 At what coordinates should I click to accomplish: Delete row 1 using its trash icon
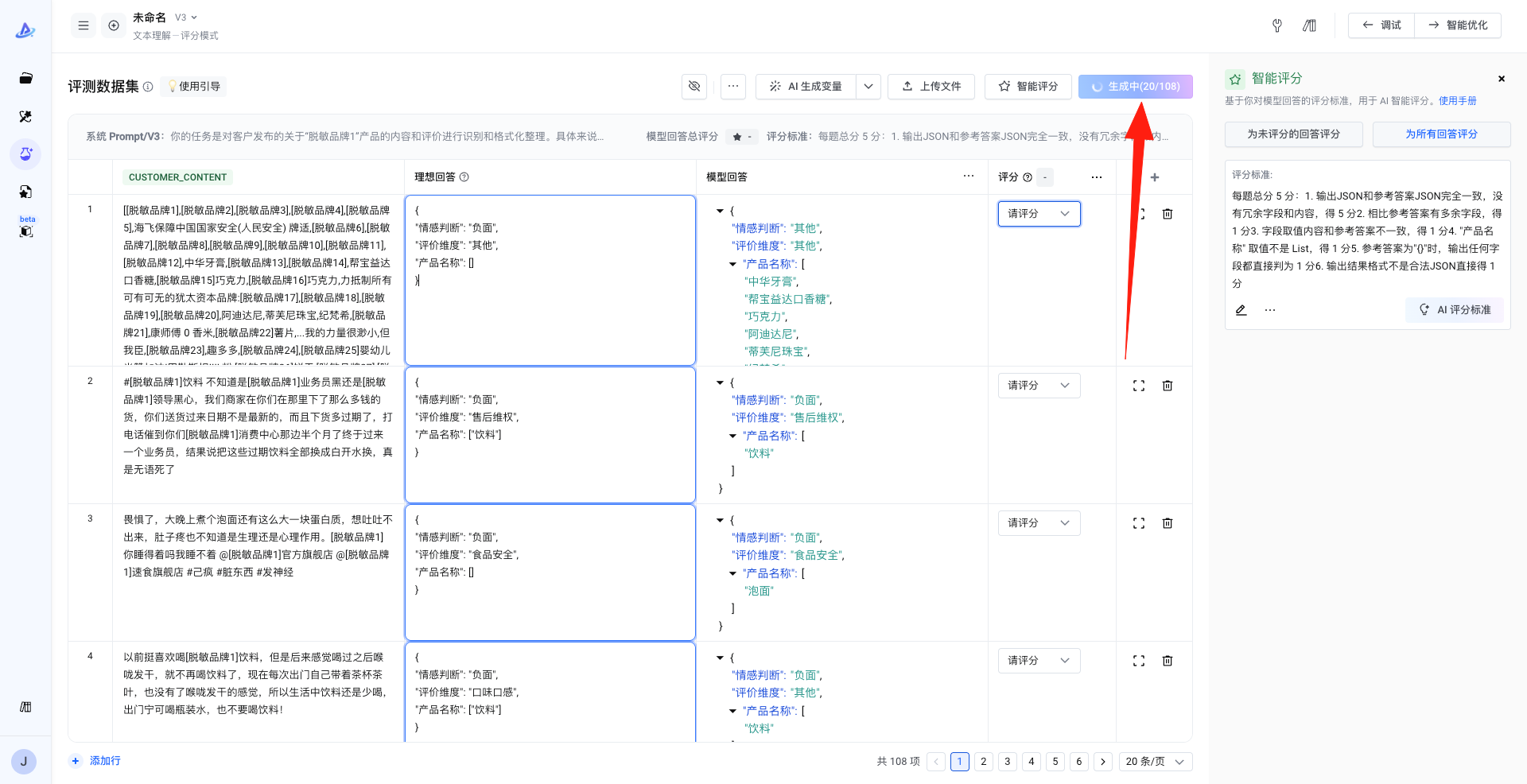1168,214
